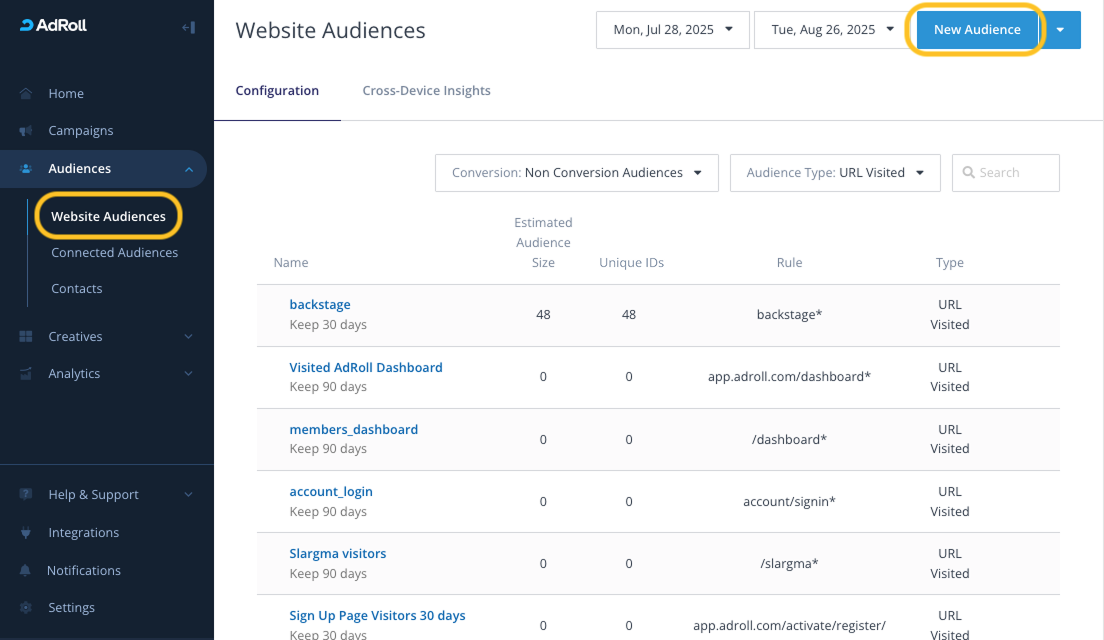The image size is (1104, 640).
Task: Click the Creatives grid icon
Action: pyautogui.click(x=26, y=337)
